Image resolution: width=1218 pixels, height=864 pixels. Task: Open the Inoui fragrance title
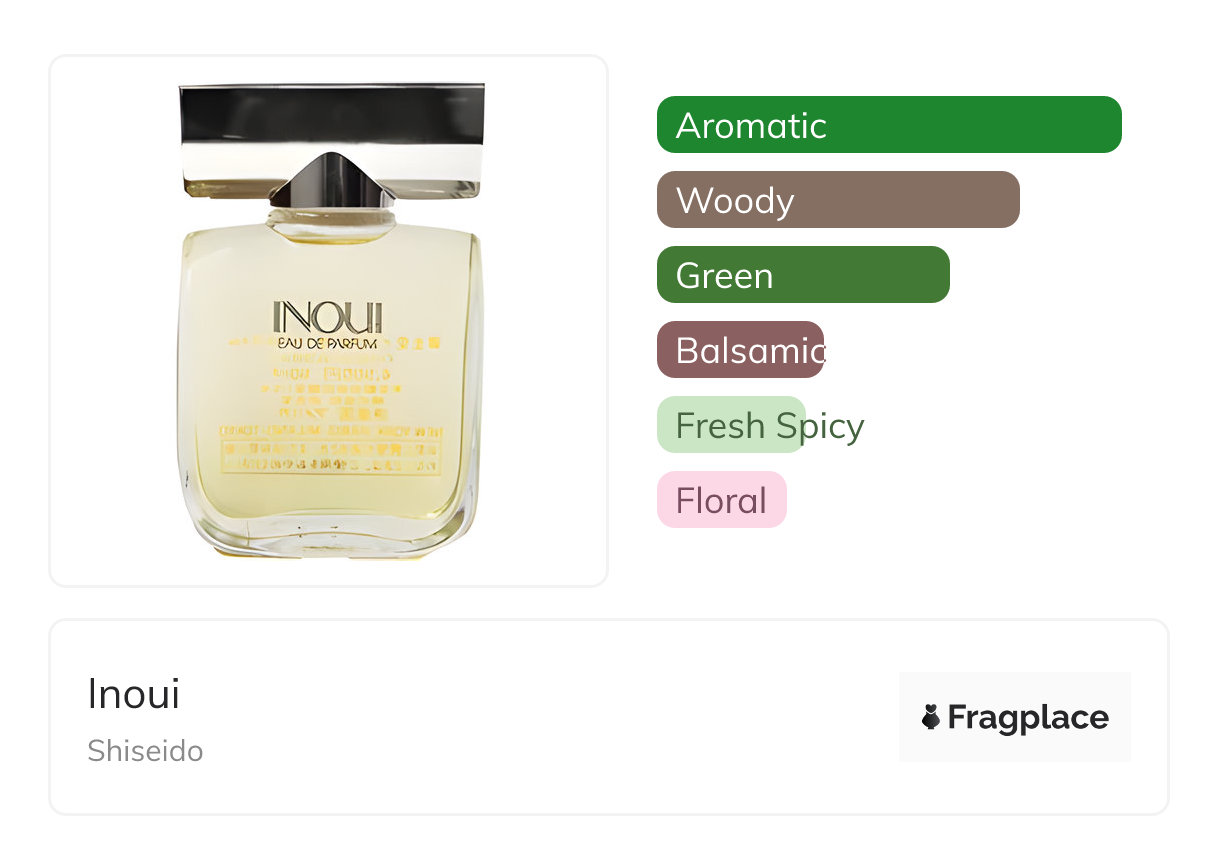click(134, 694)
